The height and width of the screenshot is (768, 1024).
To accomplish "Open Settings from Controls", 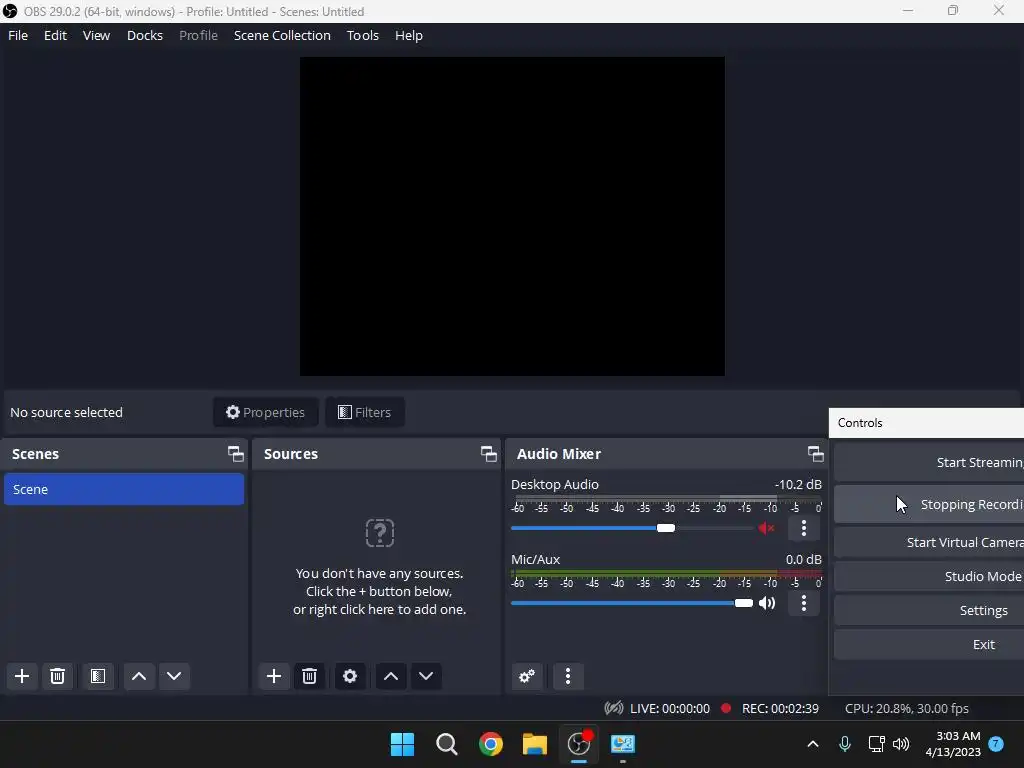I will [929, 610].
